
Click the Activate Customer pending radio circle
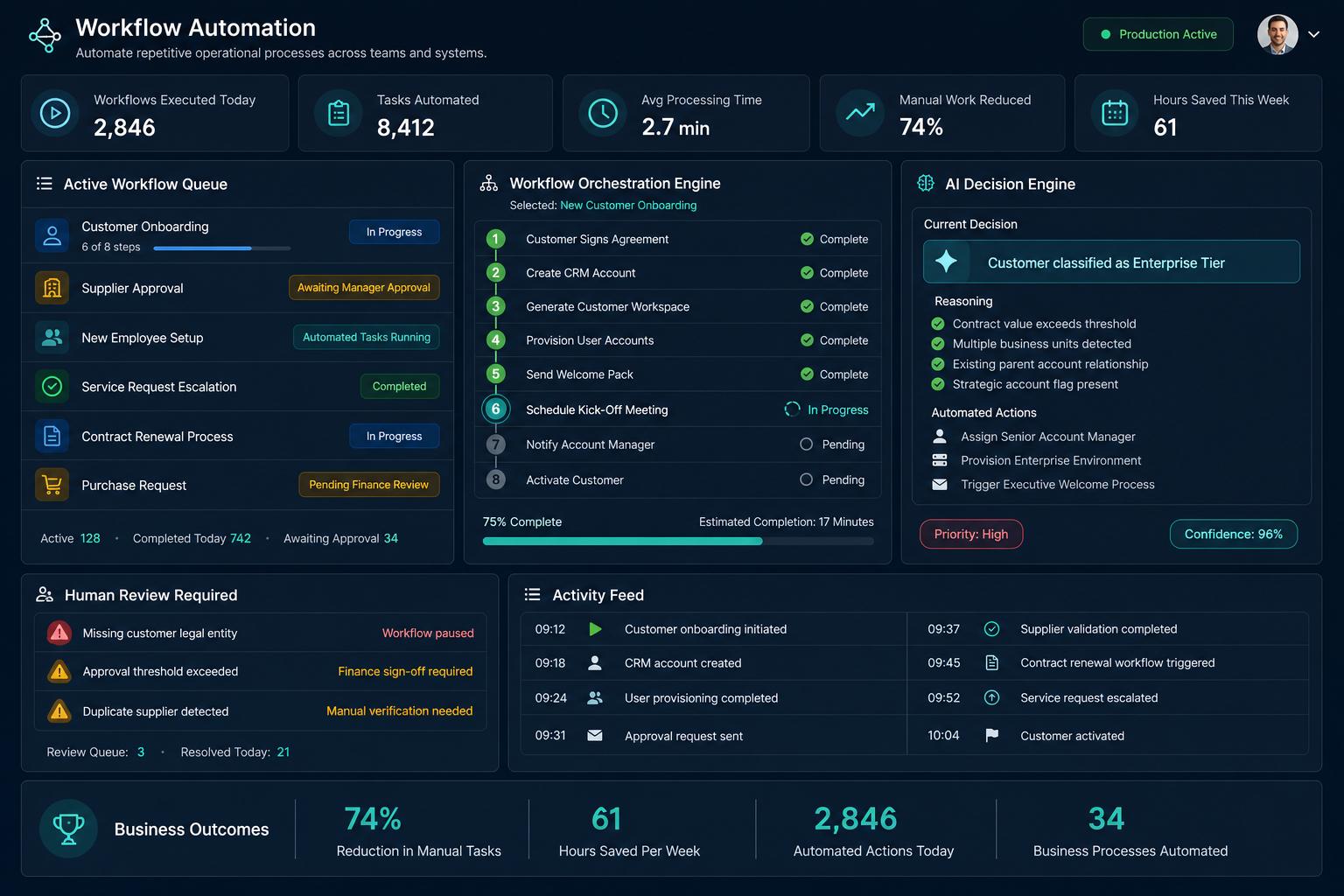[x=806, y=479]
